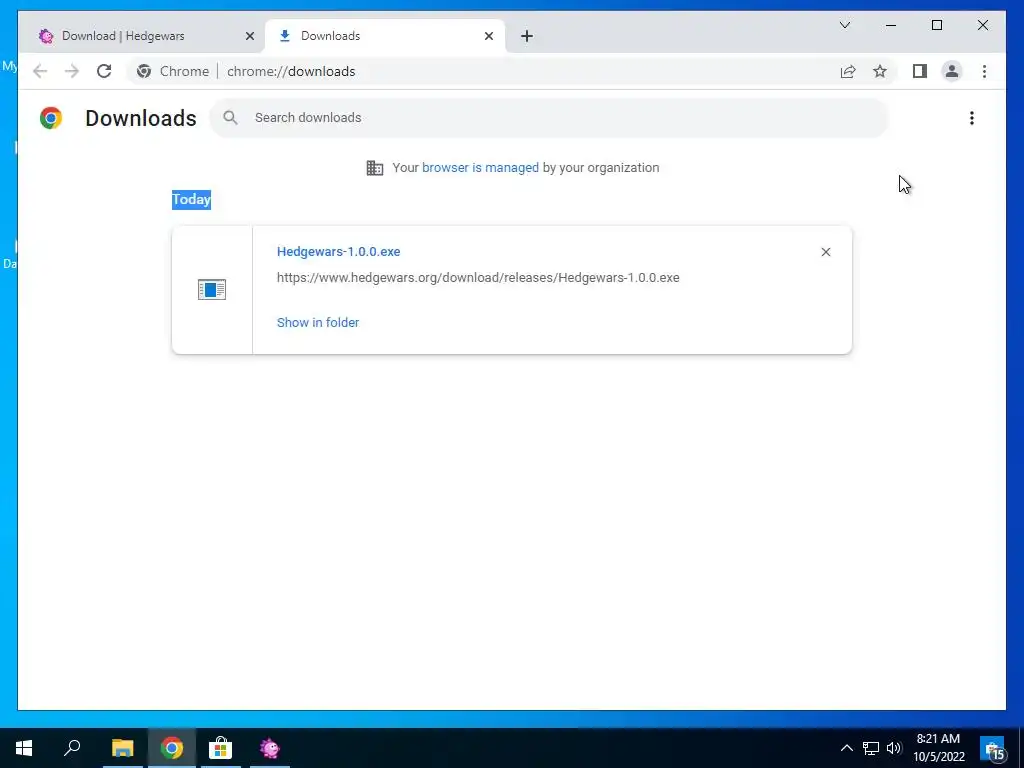Screen dimensions: 1024x768
Task: Click the hedgewars.org download URL
Action: (x=478, y=278)
